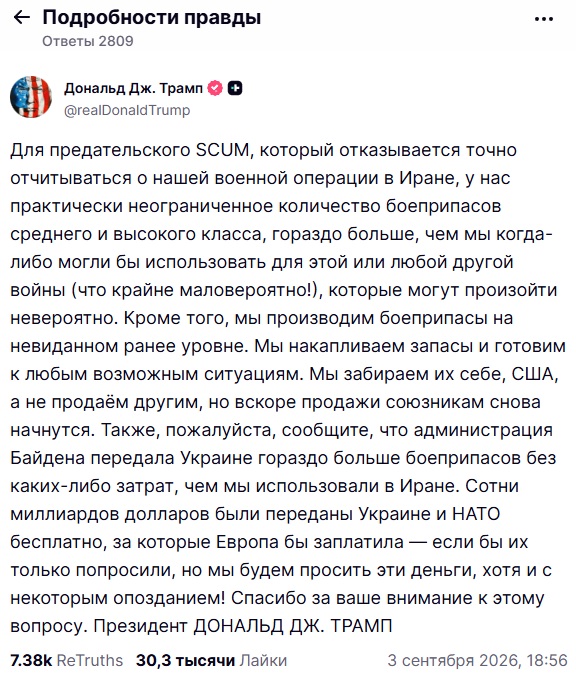Open the three-dot more options menu

coord(544,19)
